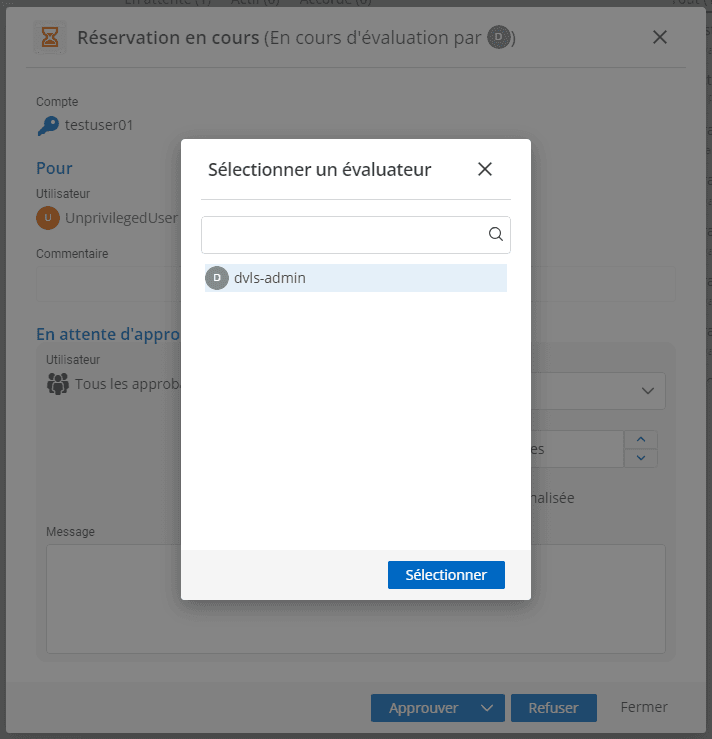Click the group icon for Tous les approbateurs
Image resolution: width=712 pixels, height=739 pixels.
tap(58, 383)
